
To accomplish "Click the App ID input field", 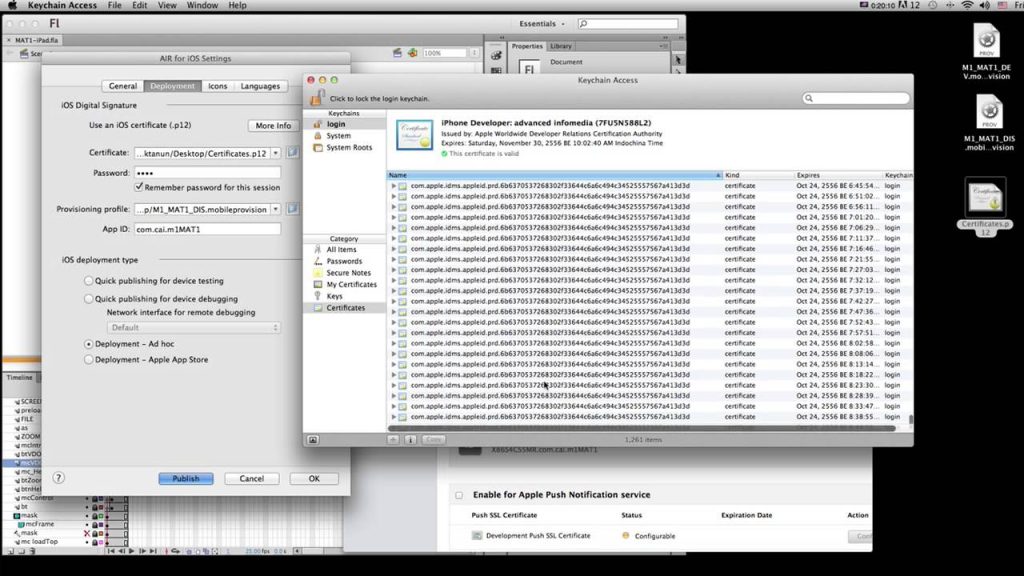I will (208, 229).
